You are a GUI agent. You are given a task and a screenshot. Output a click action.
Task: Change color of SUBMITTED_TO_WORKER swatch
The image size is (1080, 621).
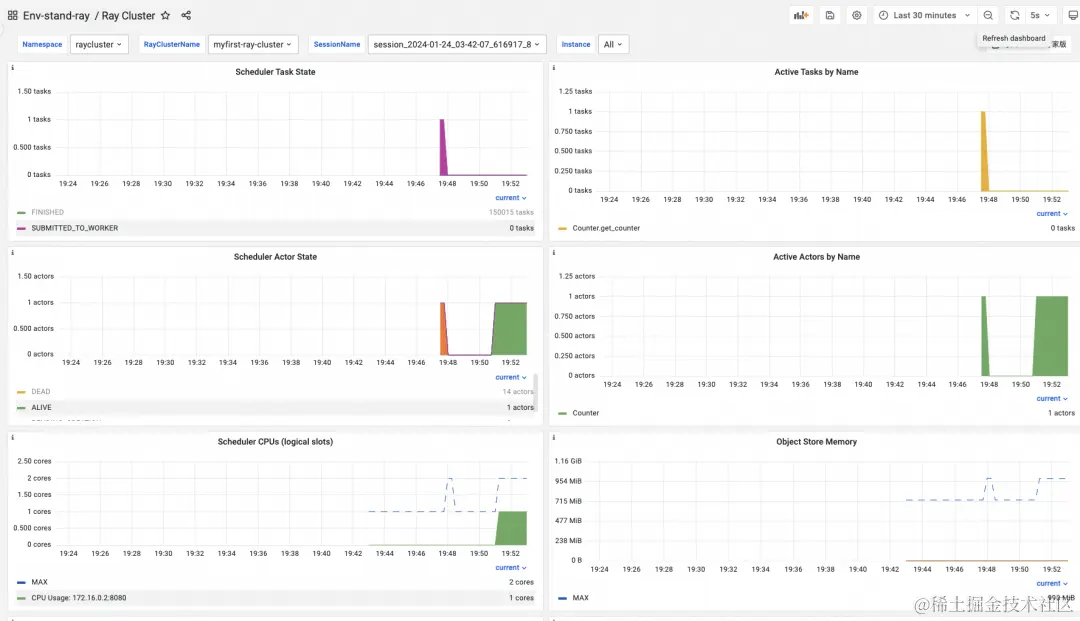click(21, 228)
